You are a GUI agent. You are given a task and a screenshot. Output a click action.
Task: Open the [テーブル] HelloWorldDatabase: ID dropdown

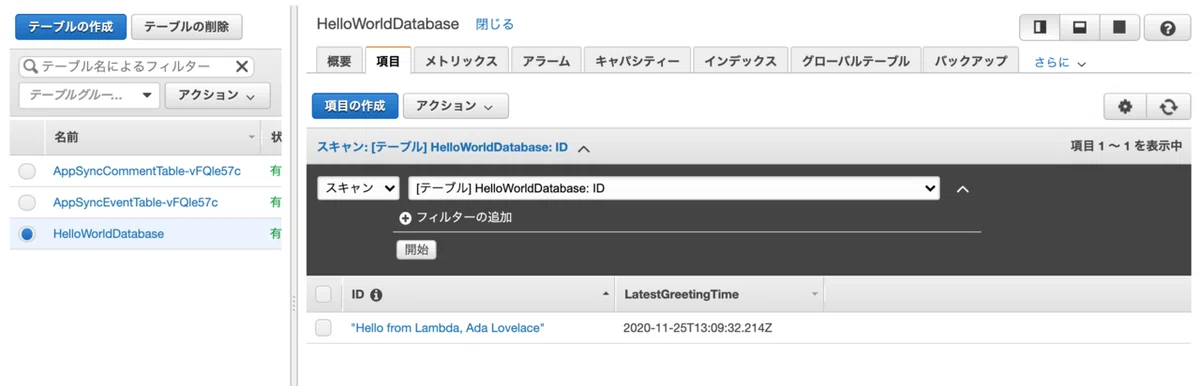[x=674, y=188]
